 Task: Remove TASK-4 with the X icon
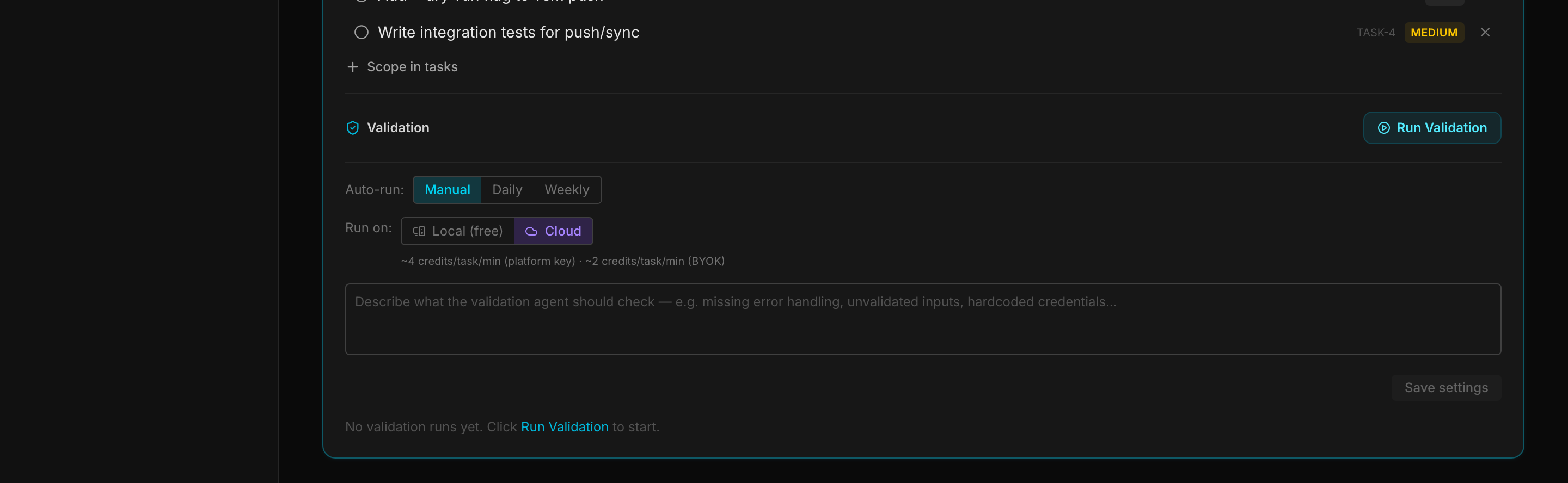pyautogui.click(x=1485, y=32)
